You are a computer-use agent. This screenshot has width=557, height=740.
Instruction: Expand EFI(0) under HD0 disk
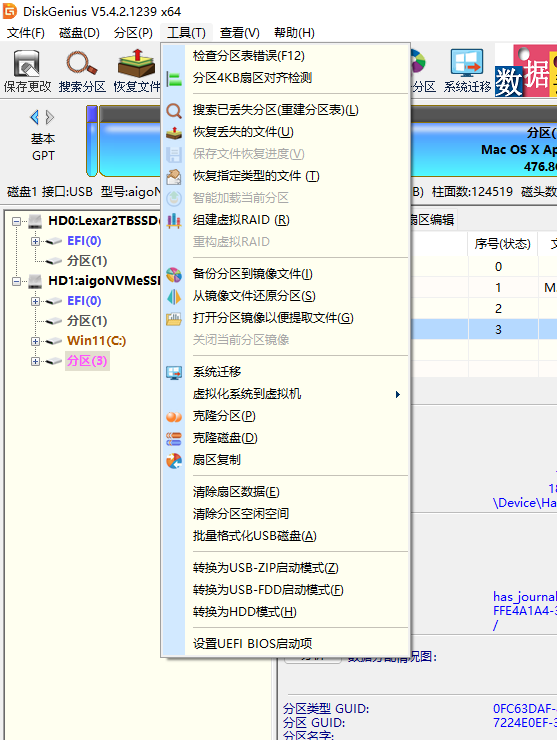[35, 241]
